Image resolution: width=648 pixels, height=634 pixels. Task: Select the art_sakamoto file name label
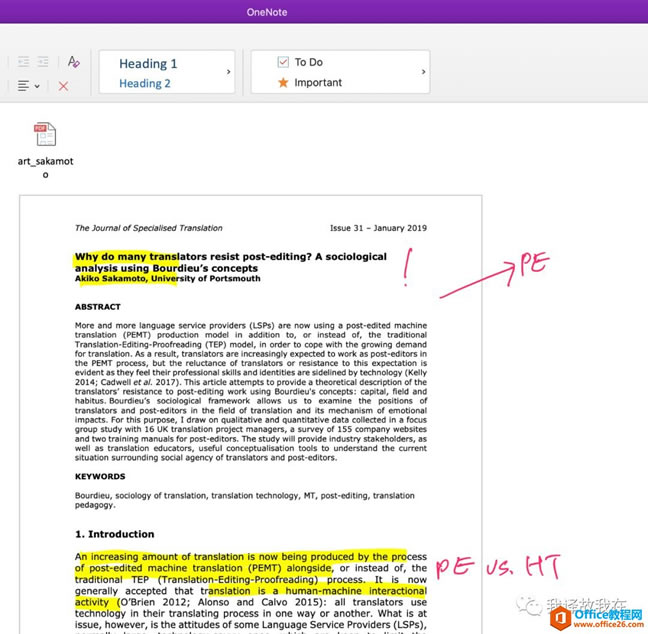click(x=45, y=167)
